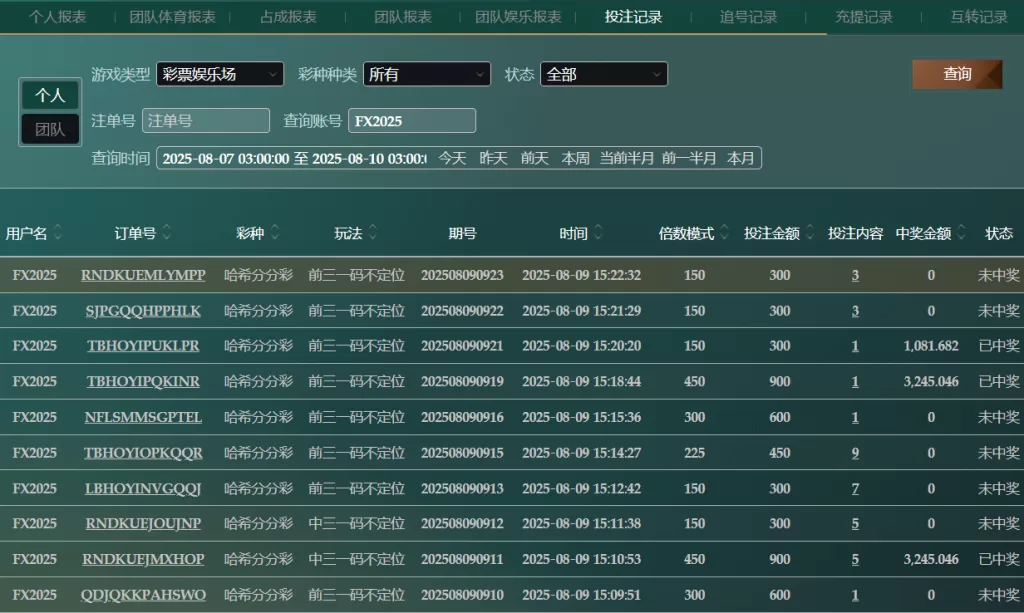This screenshot has height=613, width=1024.
Task: Choose the 当前半月 time shortcut
Action: [626, 159]
